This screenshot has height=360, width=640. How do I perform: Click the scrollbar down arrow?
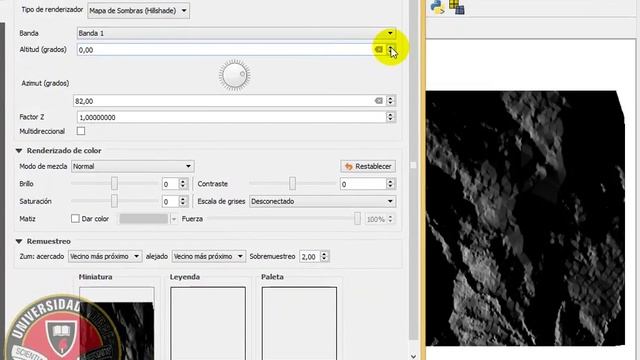click(x=413, y=356)
